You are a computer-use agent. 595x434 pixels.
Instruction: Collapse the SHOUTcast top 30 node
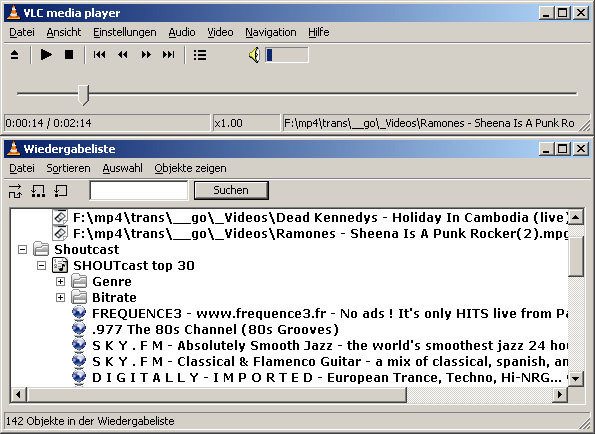tap(41, 266)
